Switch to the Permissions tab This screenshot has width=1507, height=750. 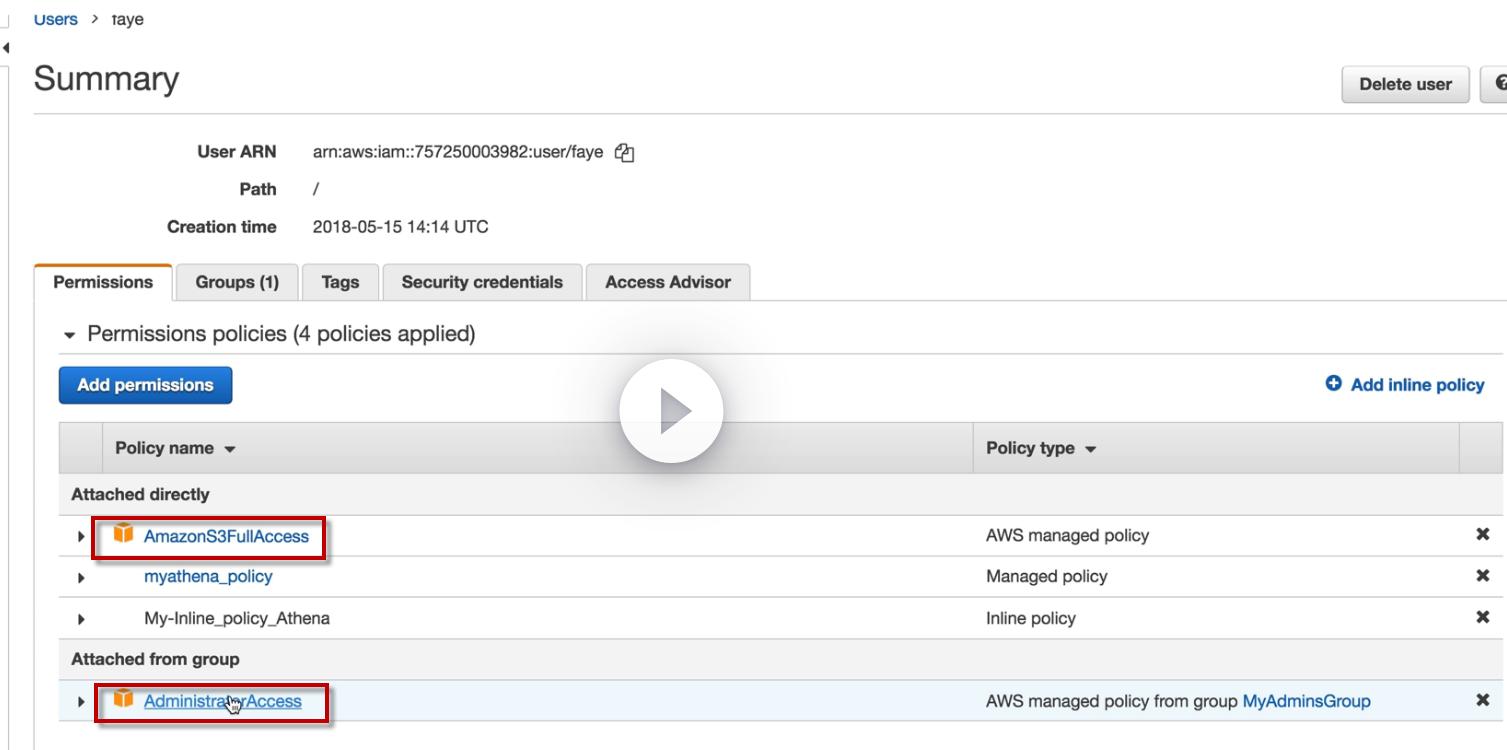pos(103,282)
